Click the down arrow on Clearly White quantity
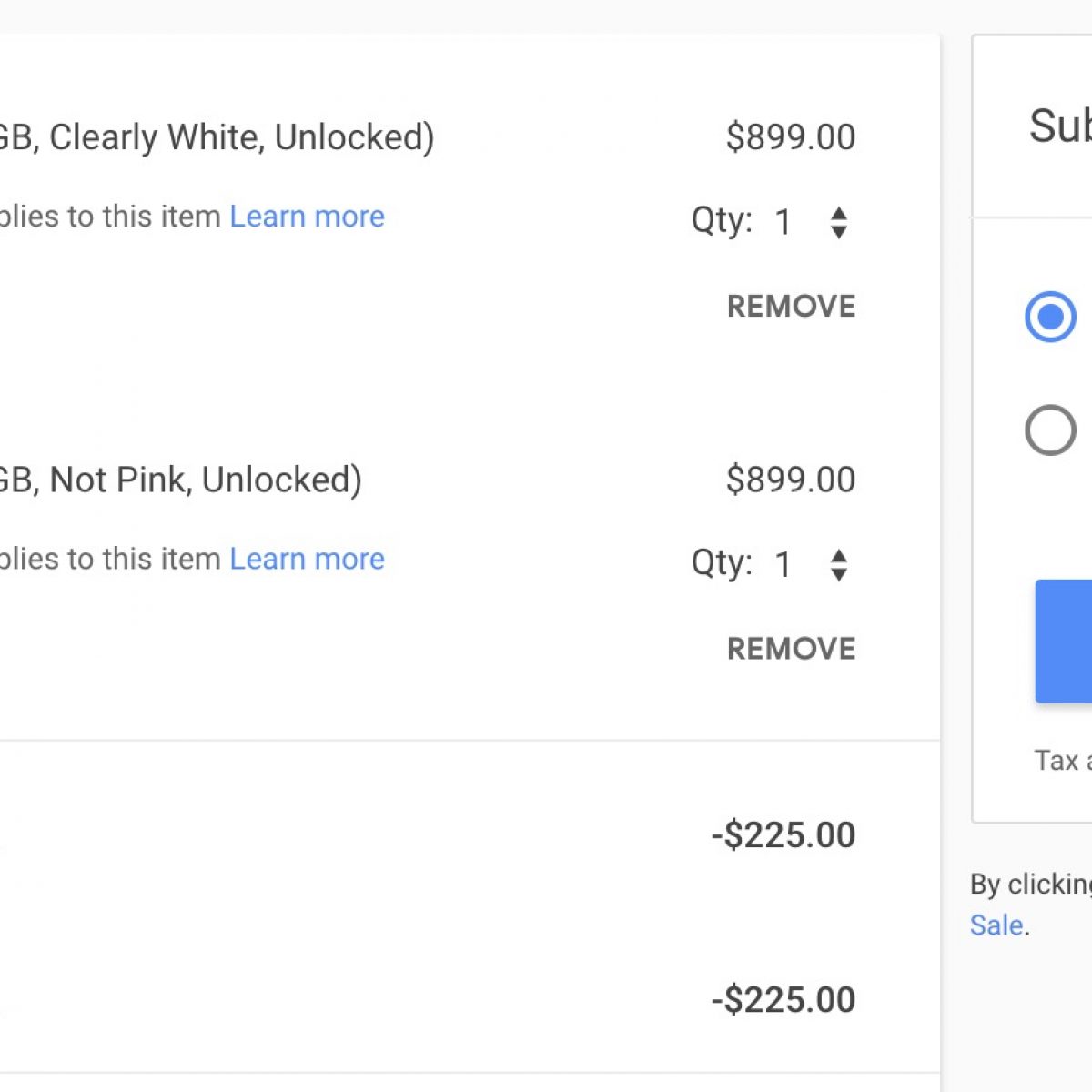 [839, 232]
